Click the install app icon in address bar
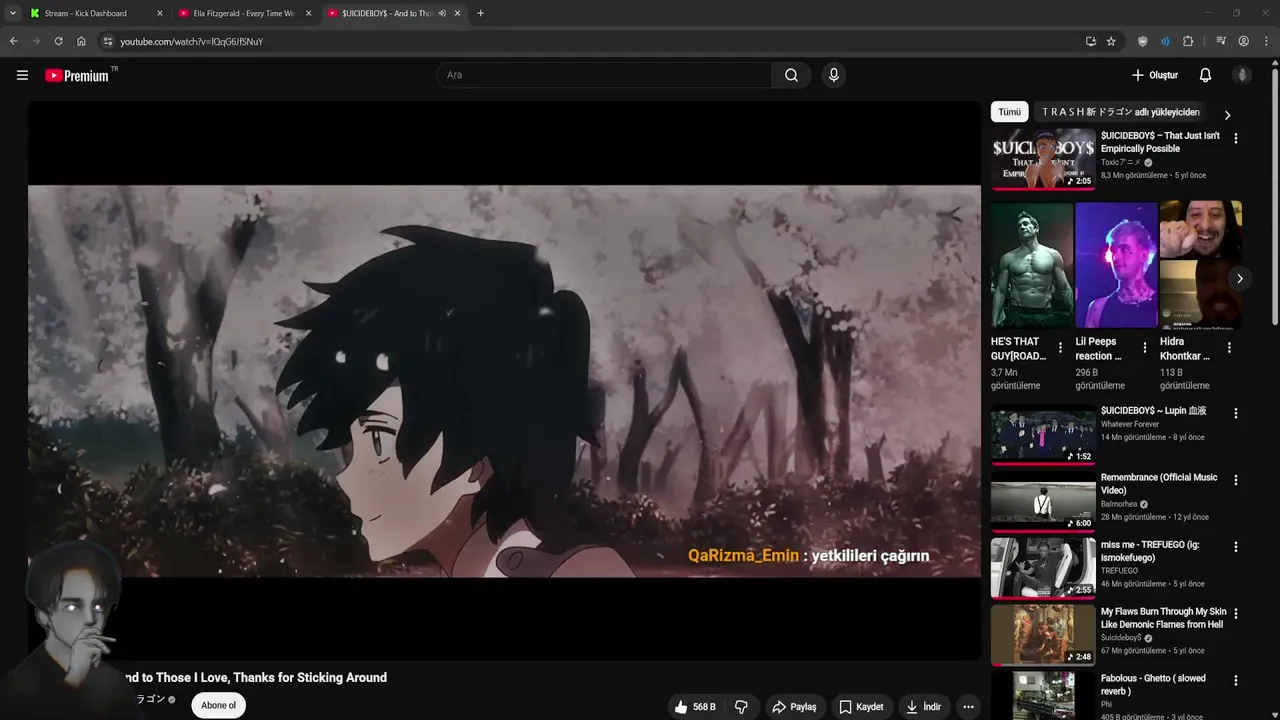Viewport: 1280px width, 720px height. click(x=1091, y=41)
